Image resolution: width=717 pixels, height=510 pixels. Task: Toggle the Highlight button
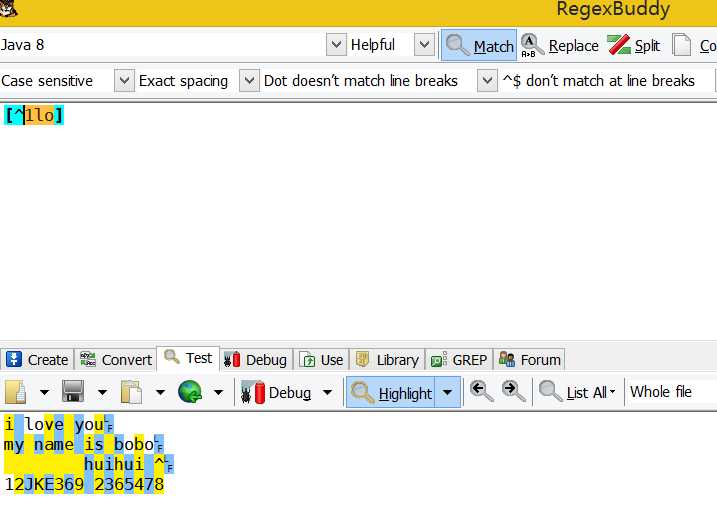[391, 392]
